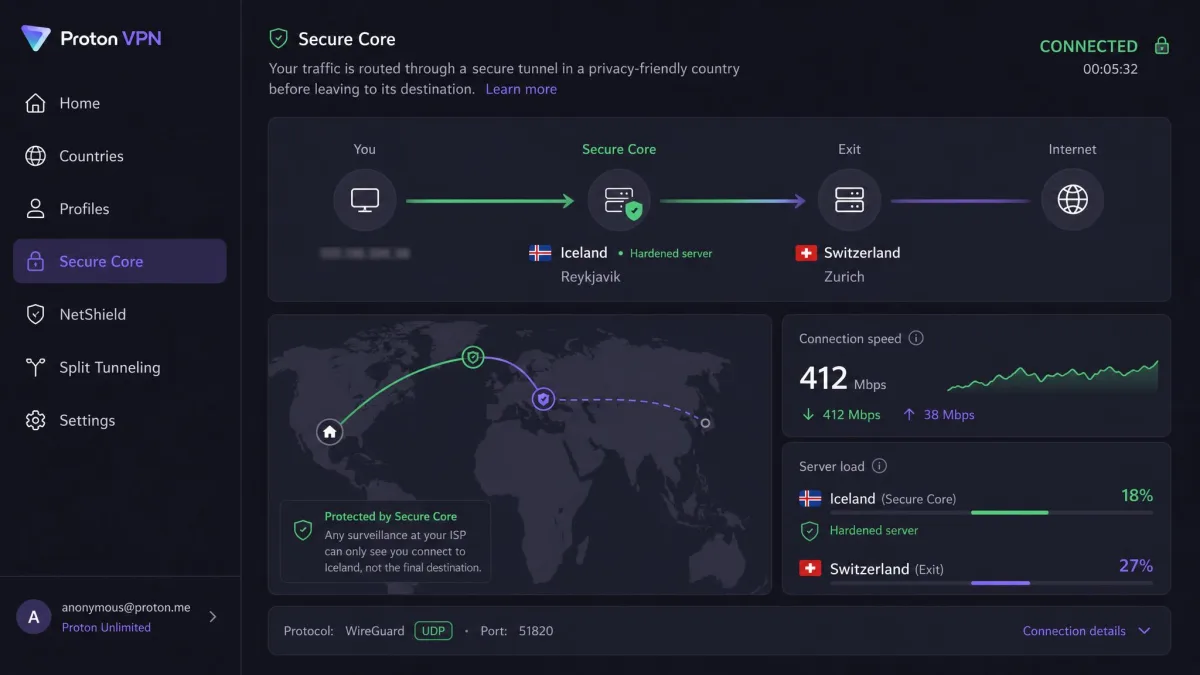Viewport: 1200px width, 675px height.
Task: Click the CONNECTED status text
Action: click(1088, 46)
